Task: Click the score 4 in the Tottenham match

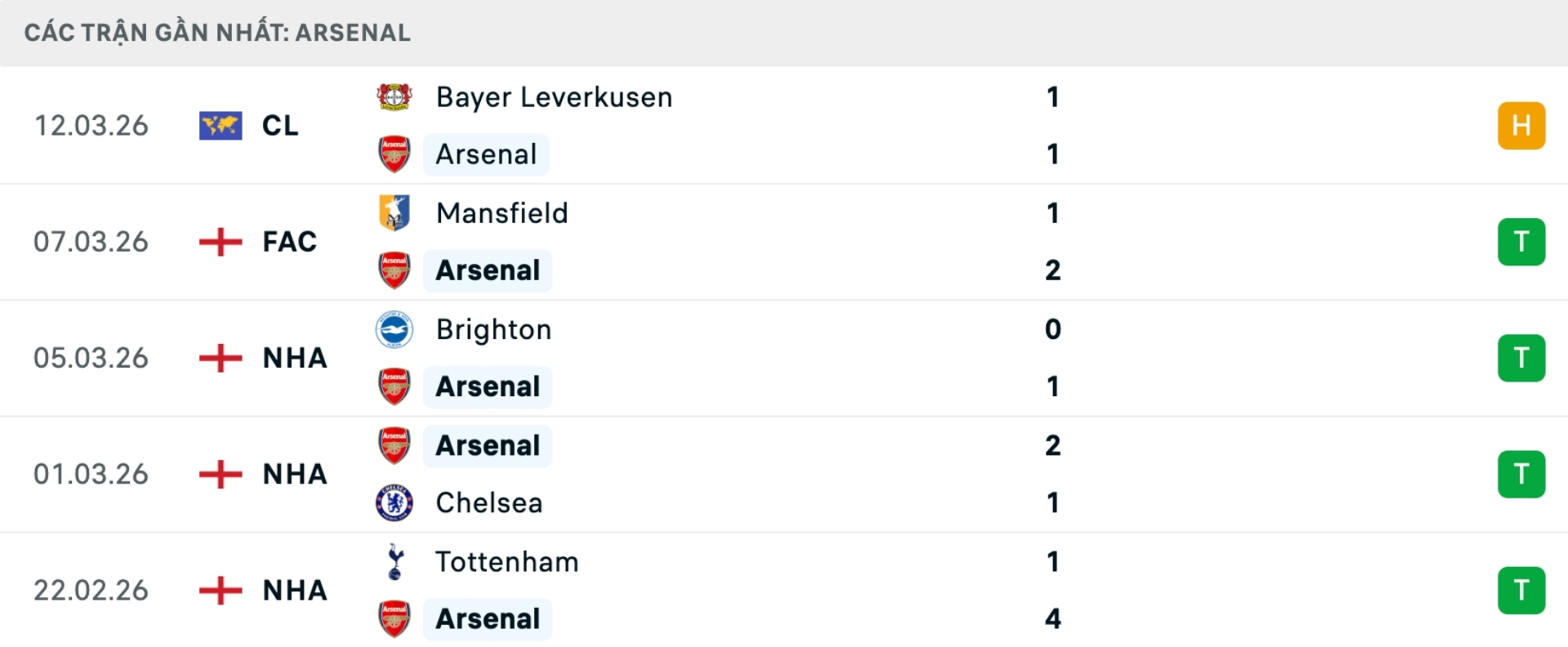Action: click(x=1053, y=618)
